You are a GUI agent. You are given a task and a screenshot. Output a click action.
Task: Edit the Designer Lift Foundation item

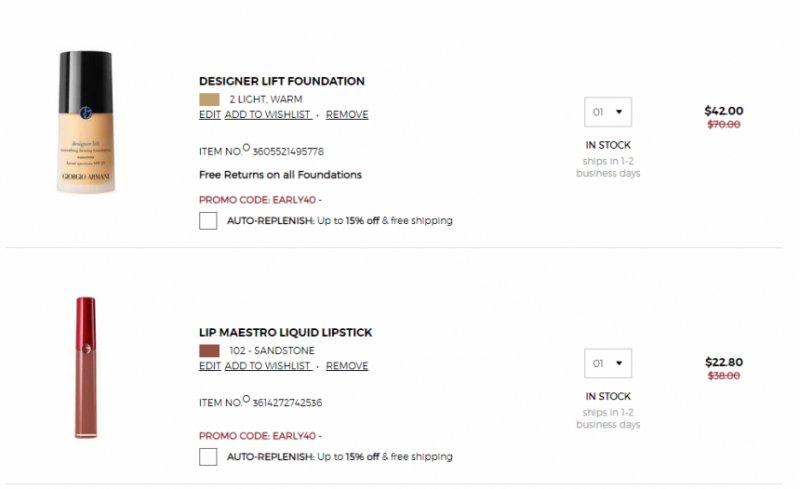[209, 115]
